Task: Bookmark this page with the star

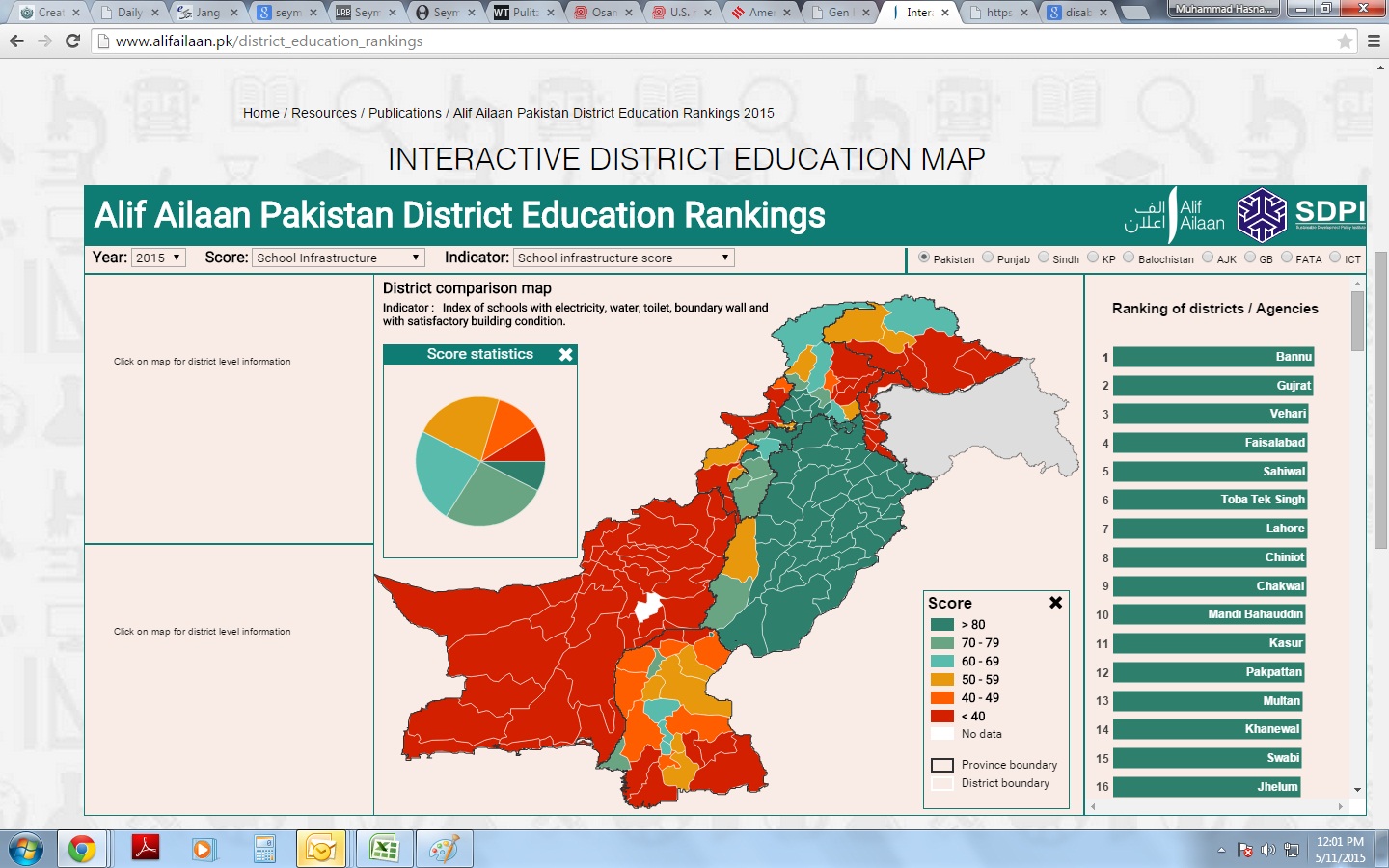Action: pos(1345,41)
